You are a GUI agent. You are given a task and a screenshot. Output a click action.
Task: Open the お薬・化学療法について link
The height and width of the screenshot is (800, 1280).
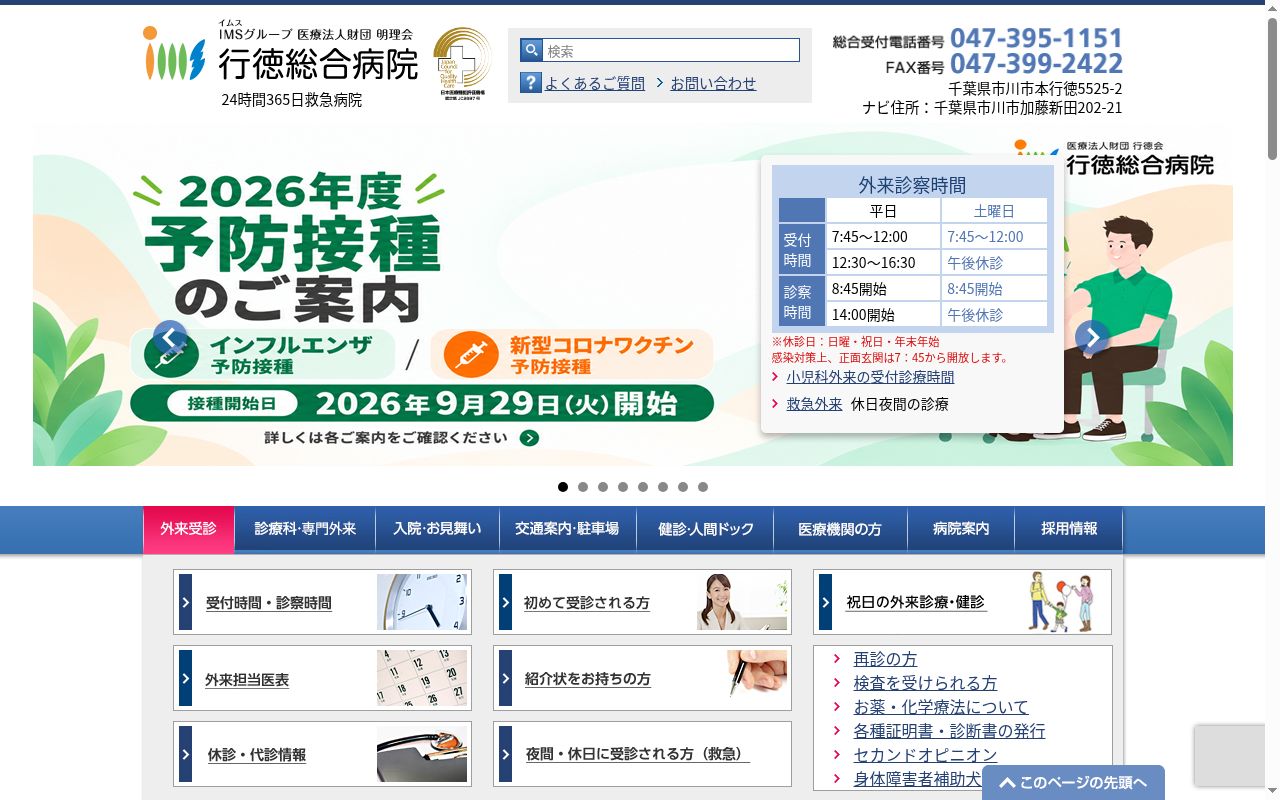(941, 708)
